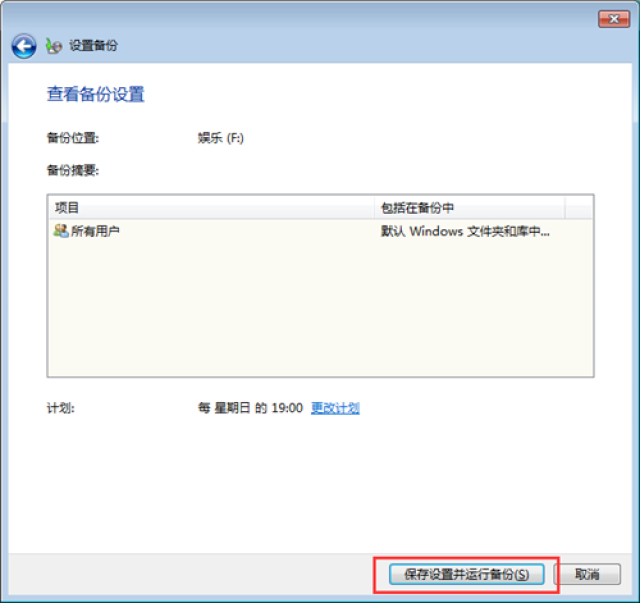640x603 pixels.
Task: Select the 所有用户 row
Action: 320,231
